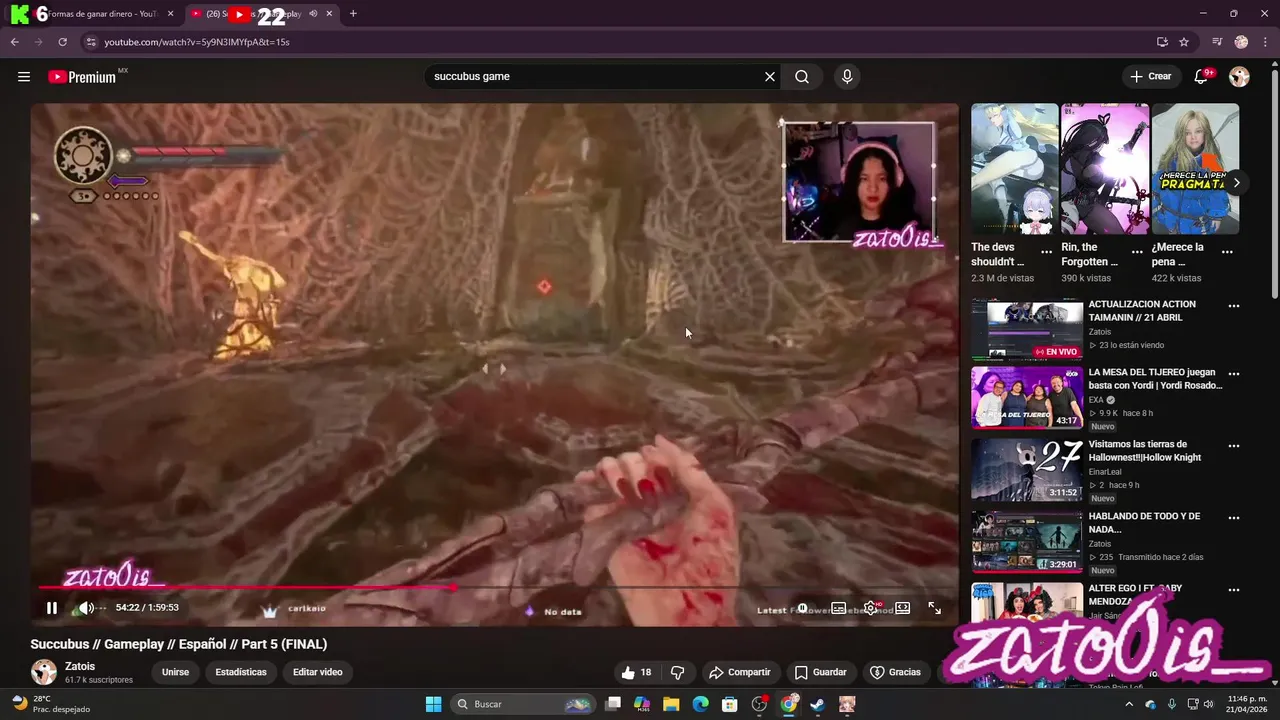Viewport: 1280px width, 720px height.
Task: Open the Windows Start menu
Action: coord(433,704)
